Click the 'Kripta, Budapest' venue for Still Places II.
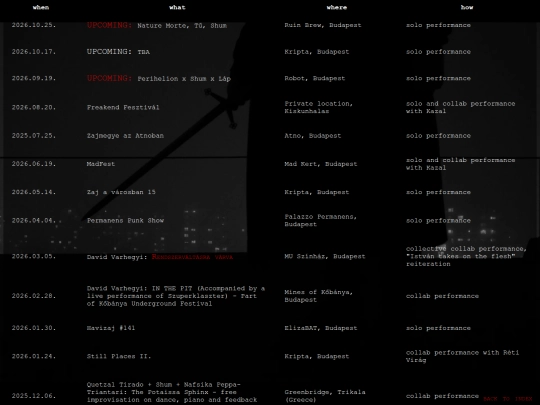This screenshot has height=405, width=540. point(317,356)
